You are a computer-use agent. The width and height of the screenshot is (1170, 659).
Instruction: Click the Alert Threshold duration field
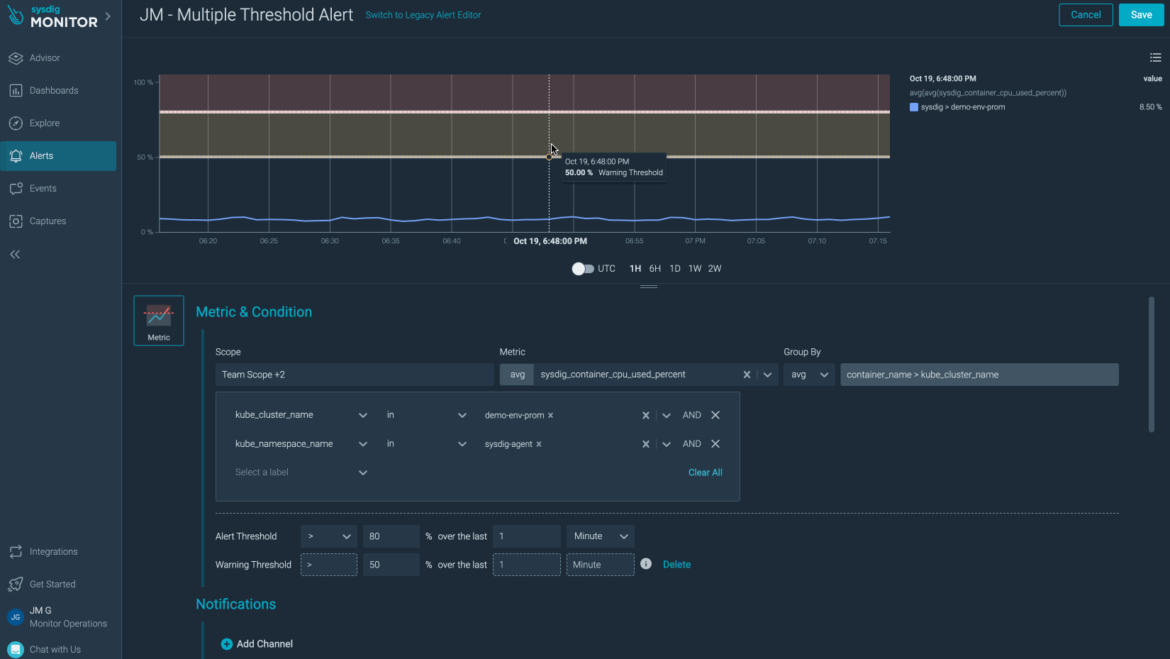pyautogui.click(x=526, y=536)
